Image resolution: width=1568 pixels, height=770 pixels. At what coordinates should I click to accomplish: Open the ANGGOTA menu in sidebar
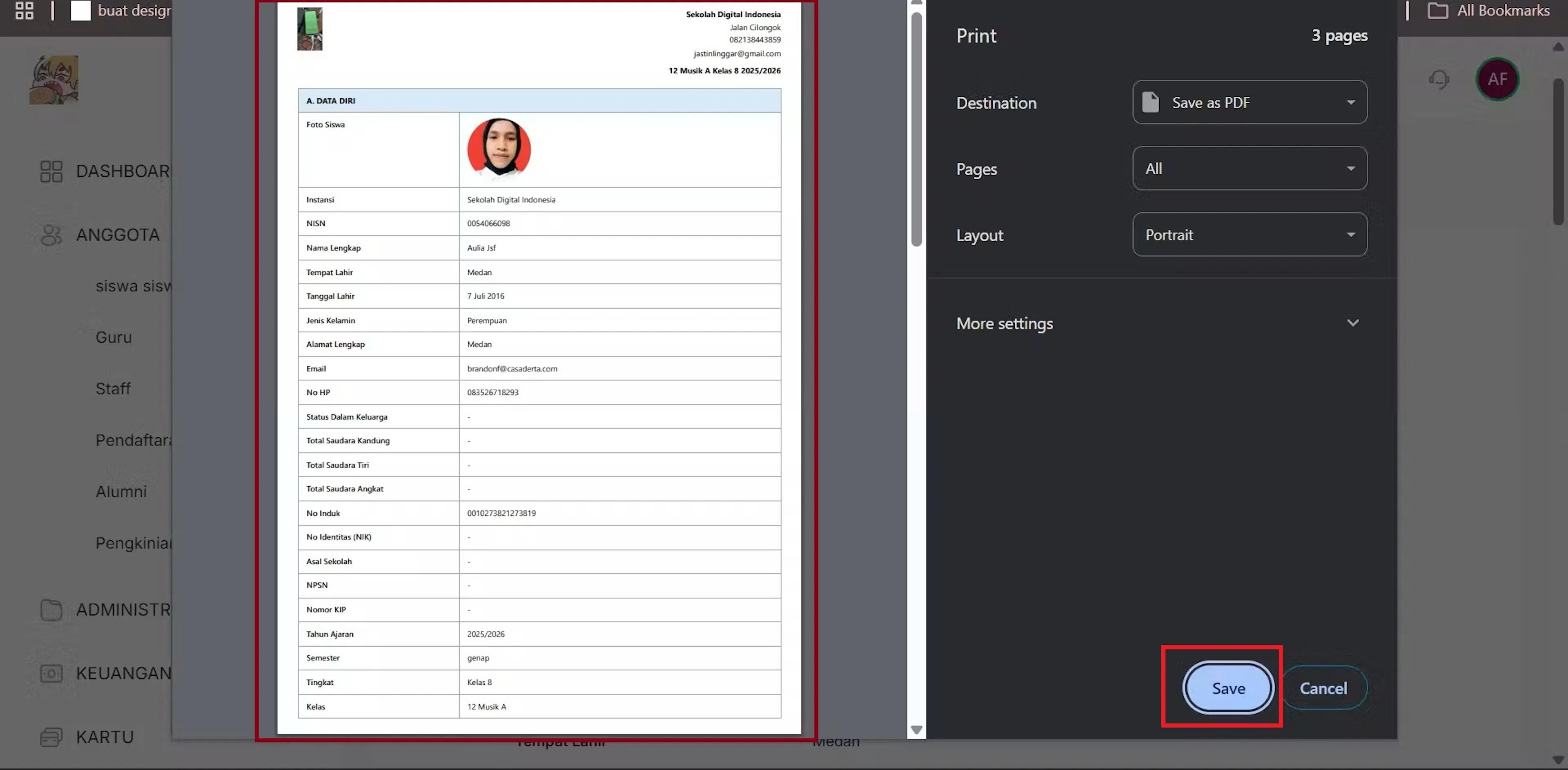[x=118, y=235]
